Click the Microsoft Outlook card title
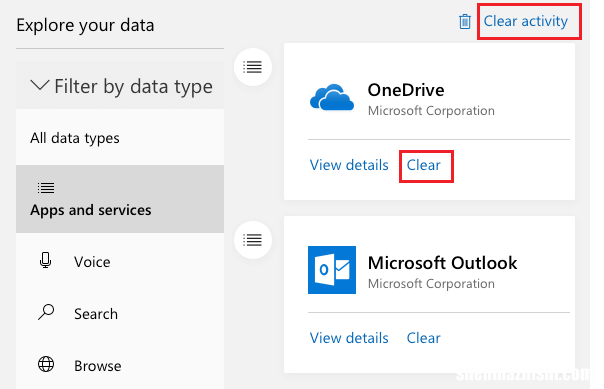Viewport: 604px width, 389px height. pyautogui.click(x=442, y=263)
